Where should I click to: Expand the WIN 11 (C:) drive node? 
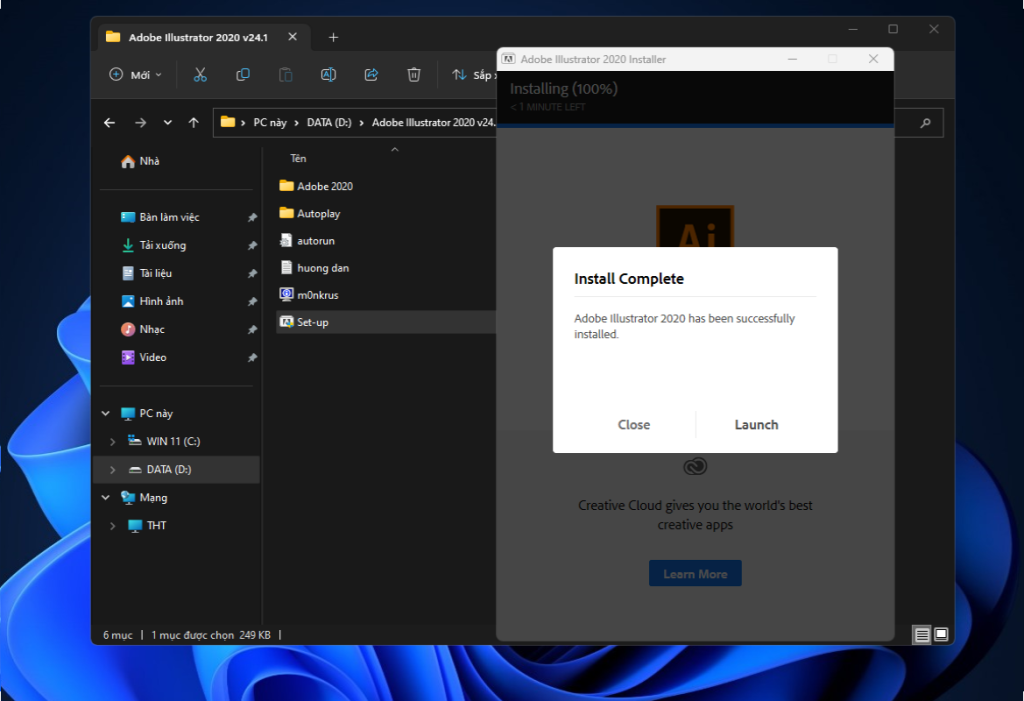[112, 442]
